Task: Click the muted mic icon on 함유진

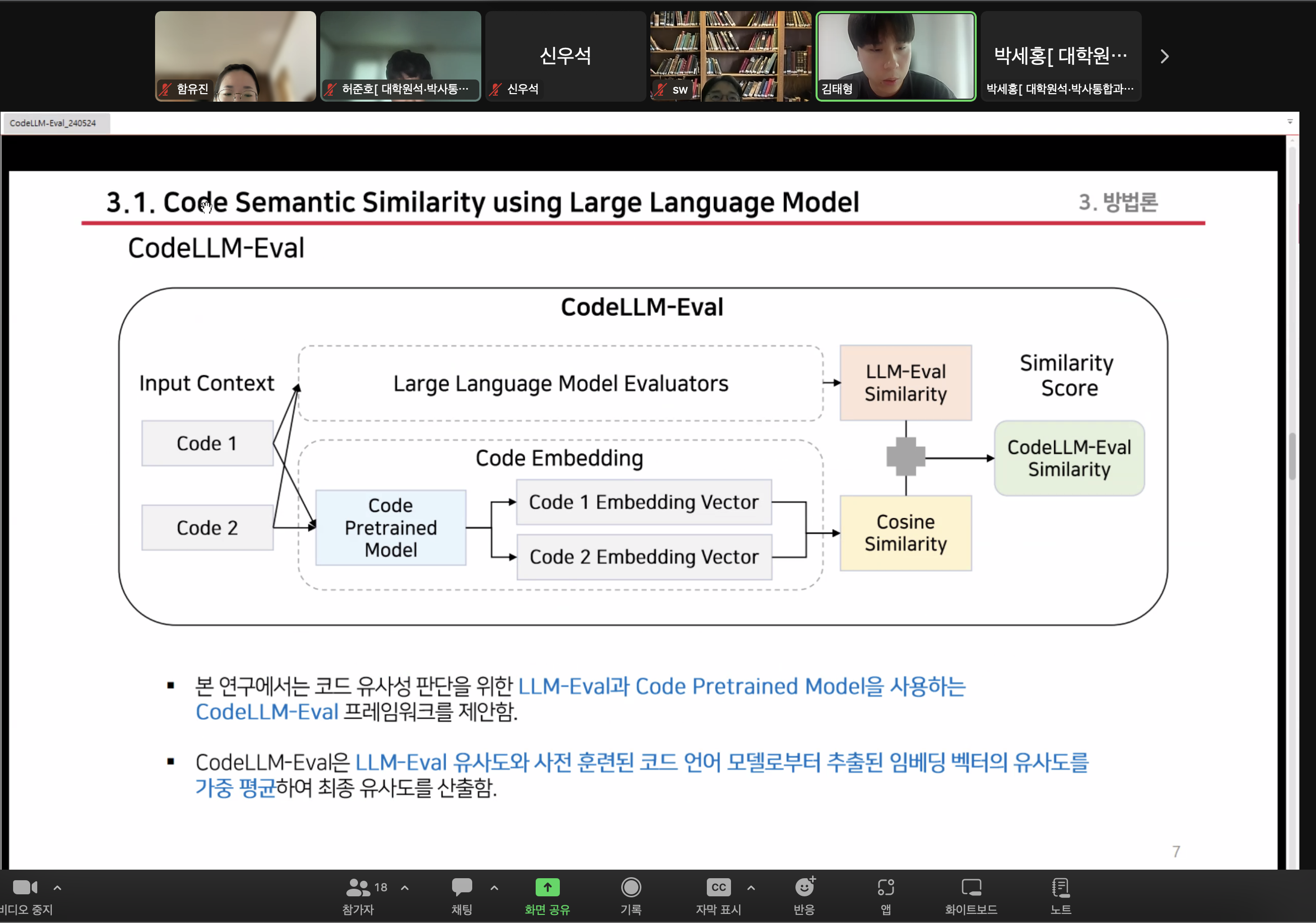Action: click(x=166, y=89)
